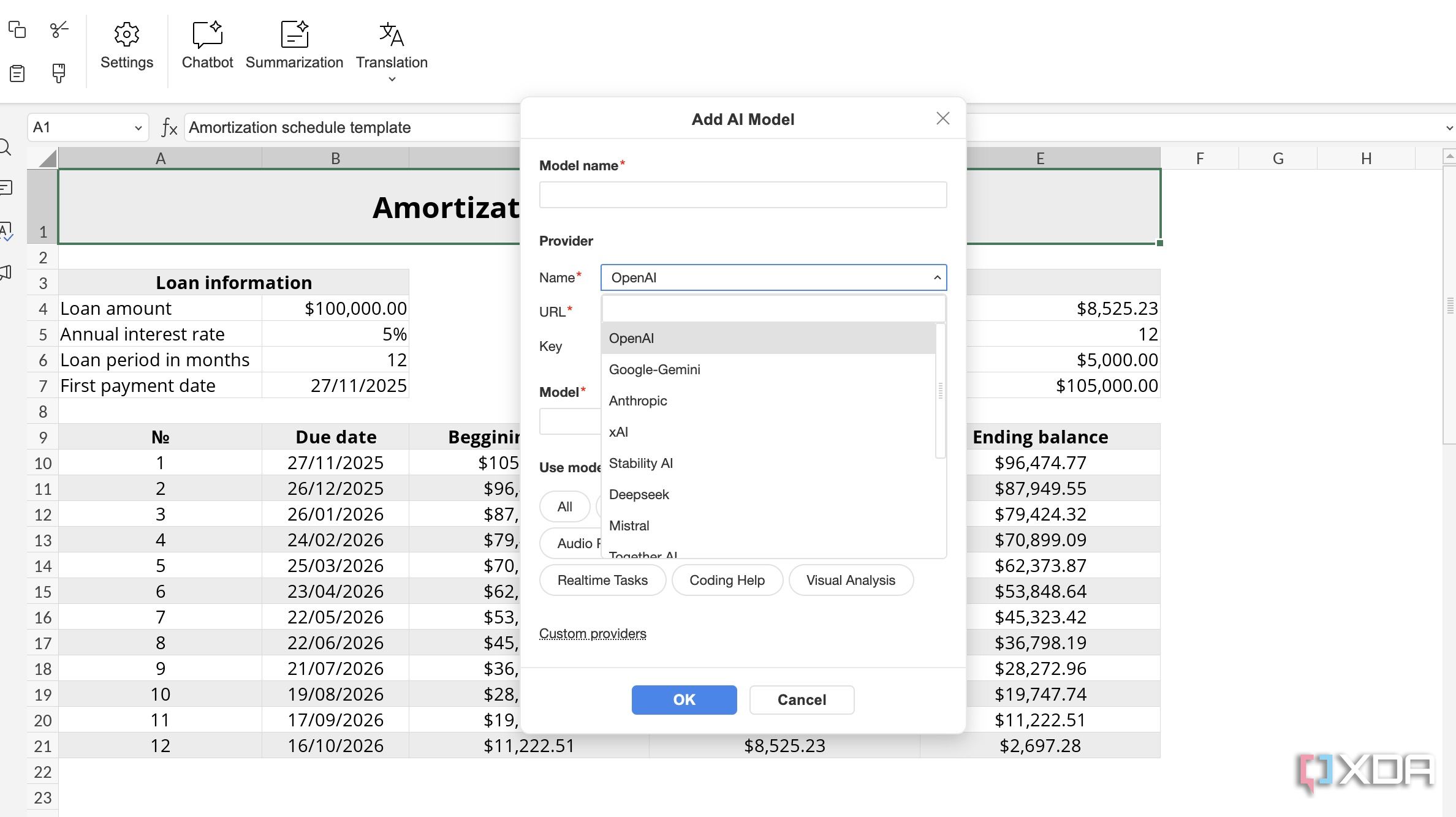Click the Copy icon in the toolbar

[x=17, y=29]
